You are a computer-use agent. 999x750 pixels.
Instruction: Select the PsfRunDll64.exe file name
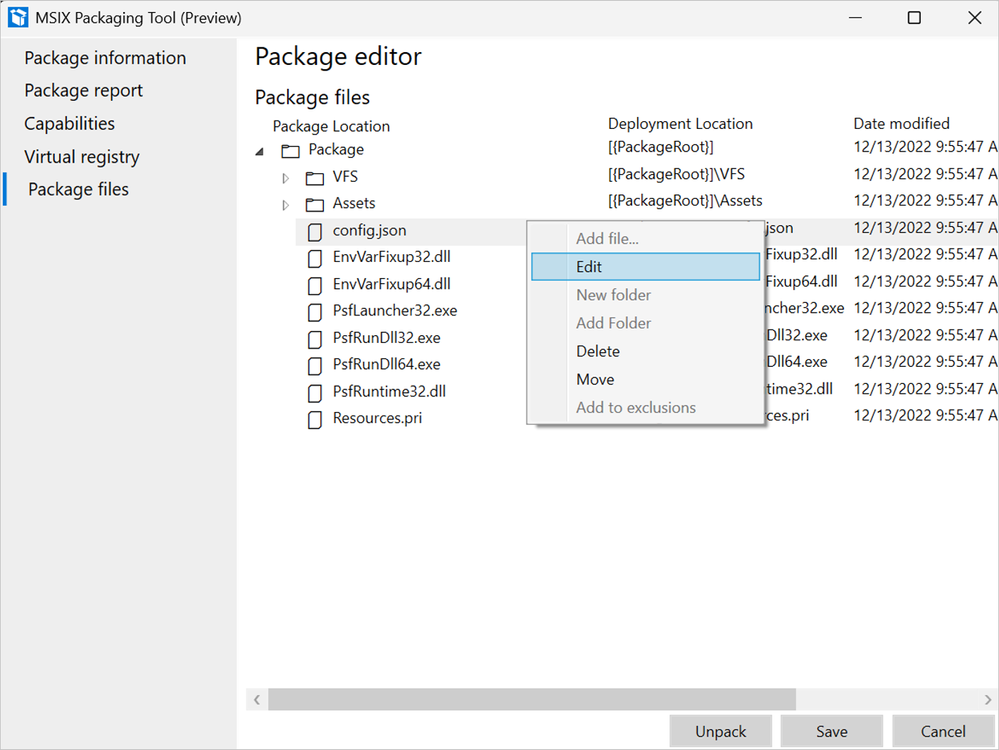(x=387, y=364)
